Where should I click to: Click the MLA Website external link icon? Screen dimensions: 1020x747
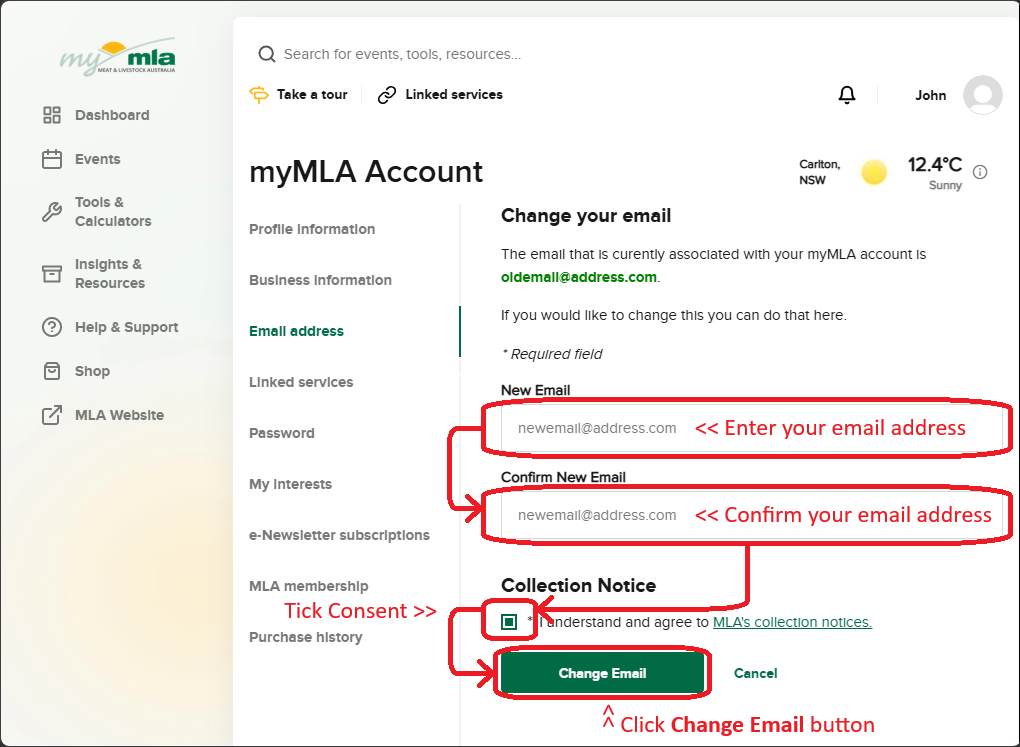click(51, 415)
